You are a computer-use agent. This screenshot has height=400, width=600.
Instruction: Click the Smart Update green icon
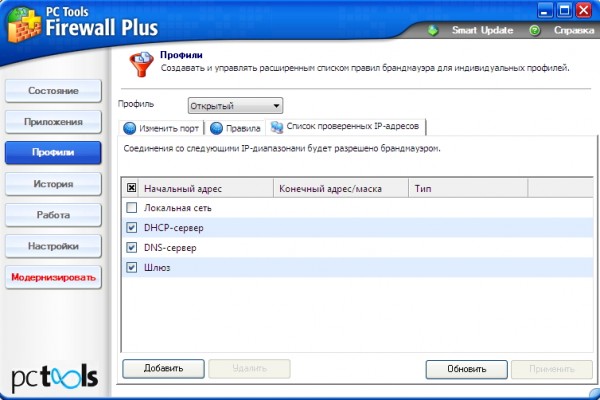[433, 30]
